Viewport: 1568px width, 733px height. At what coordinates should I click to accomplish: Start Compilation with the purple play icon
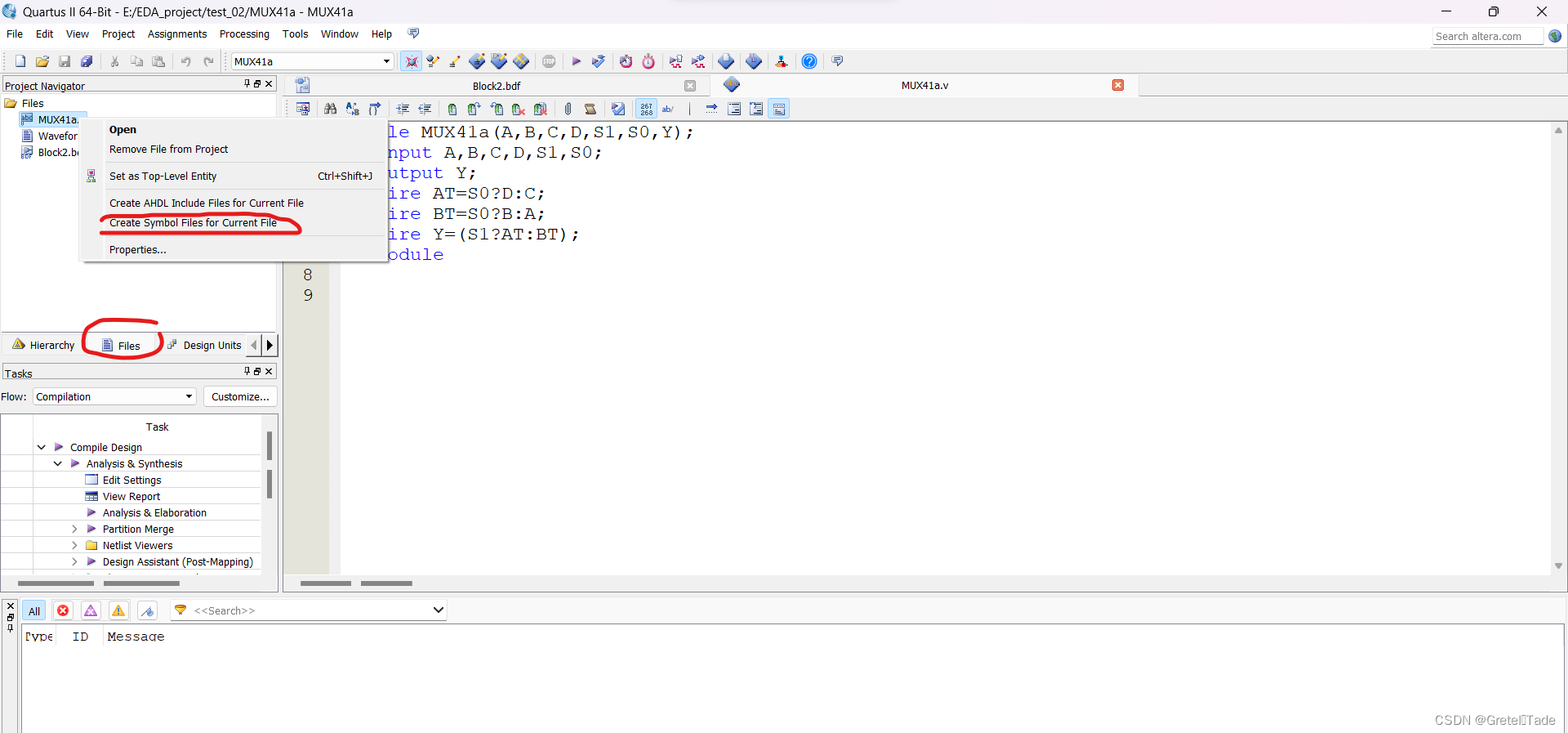pyautogui.click(x=576, y=61)
